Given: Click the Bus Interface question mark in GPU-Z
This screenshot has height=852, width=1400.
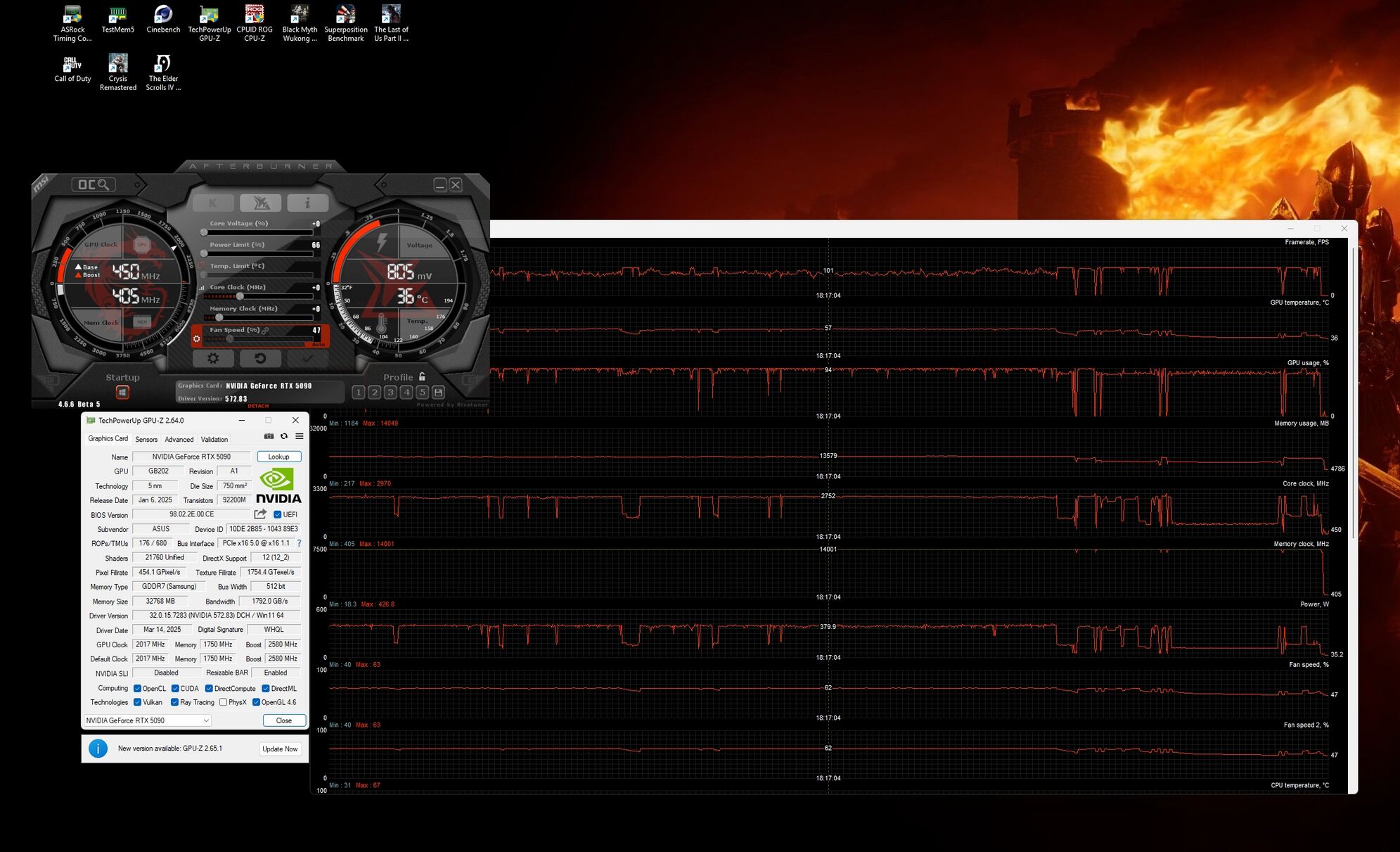Looking at the screenshot, I should (299, 543).
